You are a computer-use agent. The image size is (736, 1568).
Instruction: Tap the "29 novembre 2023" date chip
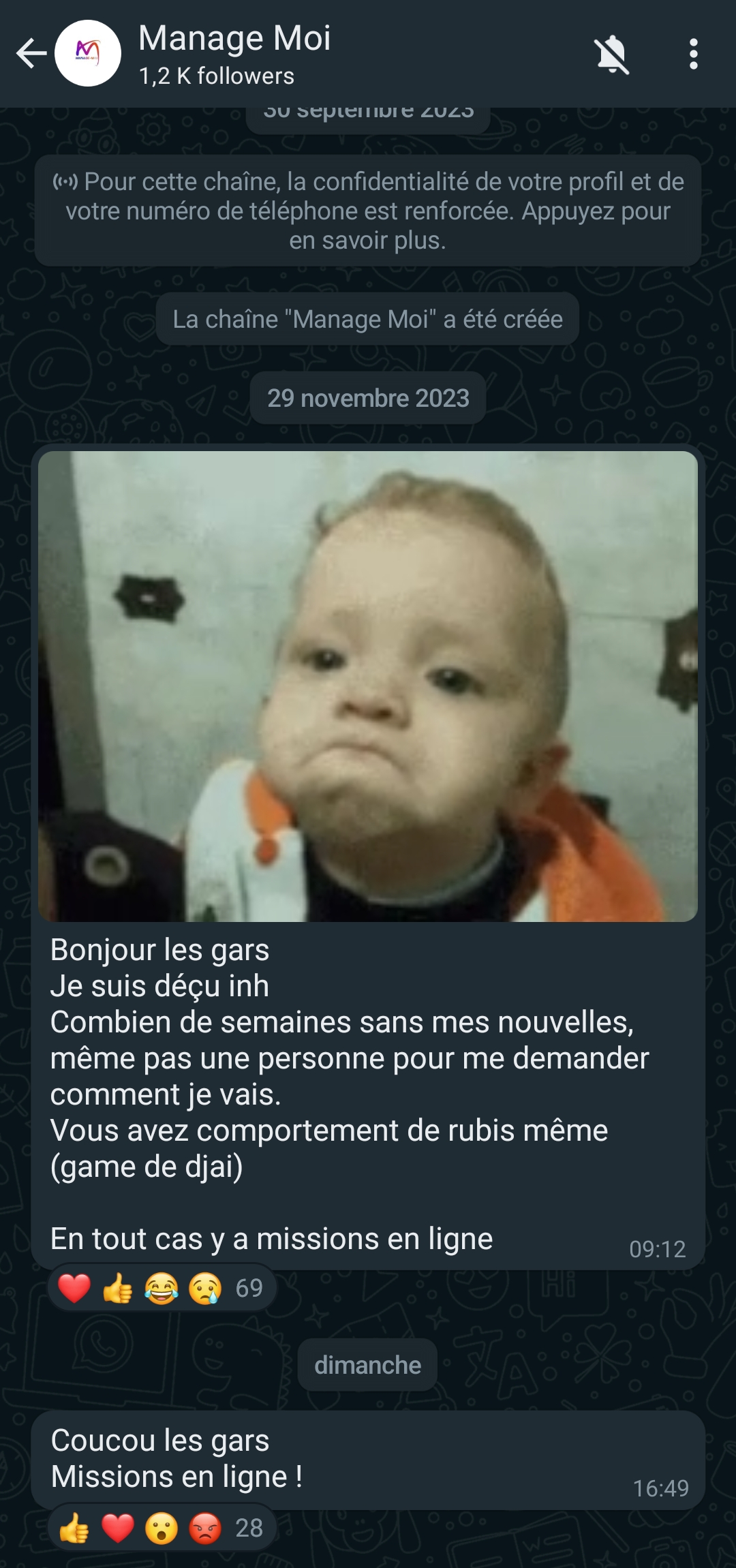coord(368,398)
